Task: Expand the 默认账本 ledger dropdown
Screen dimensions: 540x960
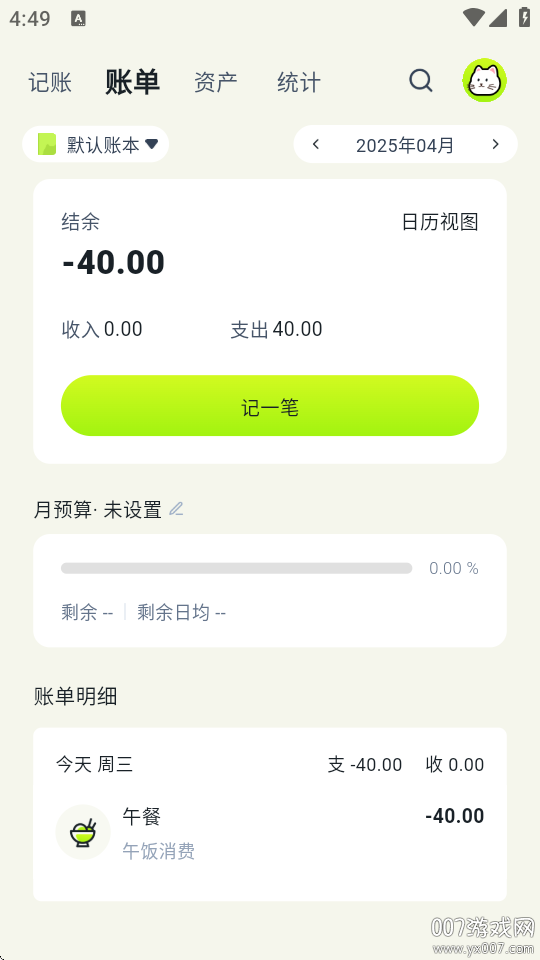Action: tap(96, 144)
